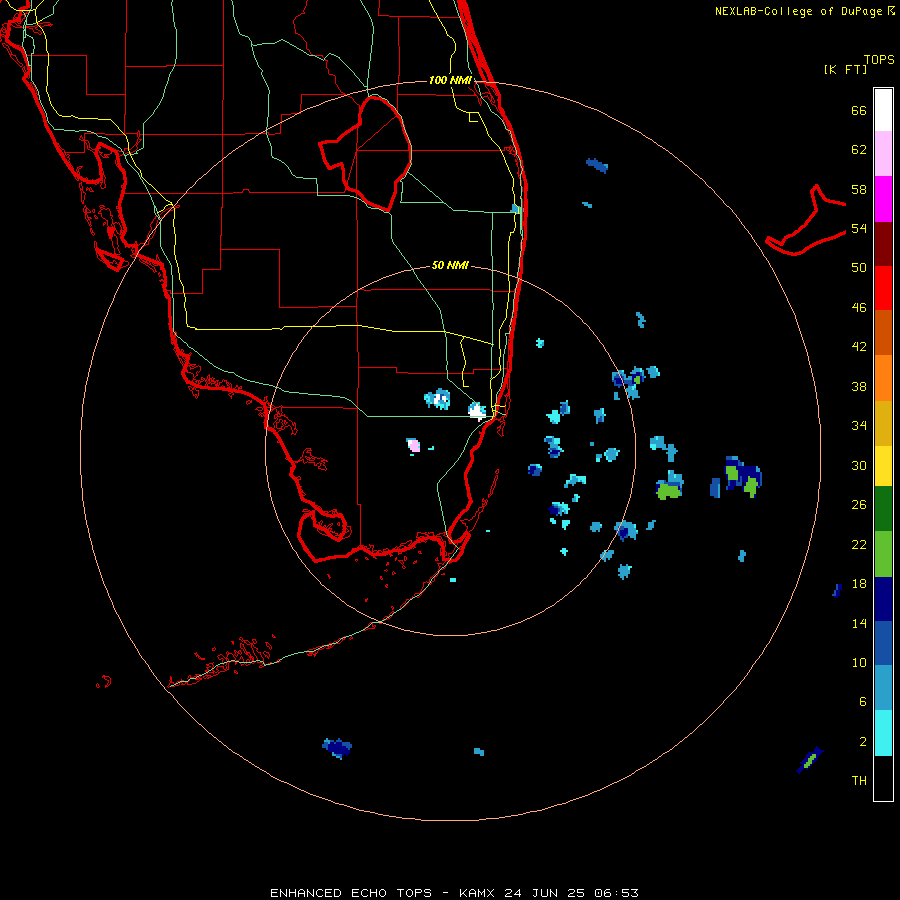Click the legend value '42'
The width and height of the screenshot is (900, 900).
coord(859,347)
